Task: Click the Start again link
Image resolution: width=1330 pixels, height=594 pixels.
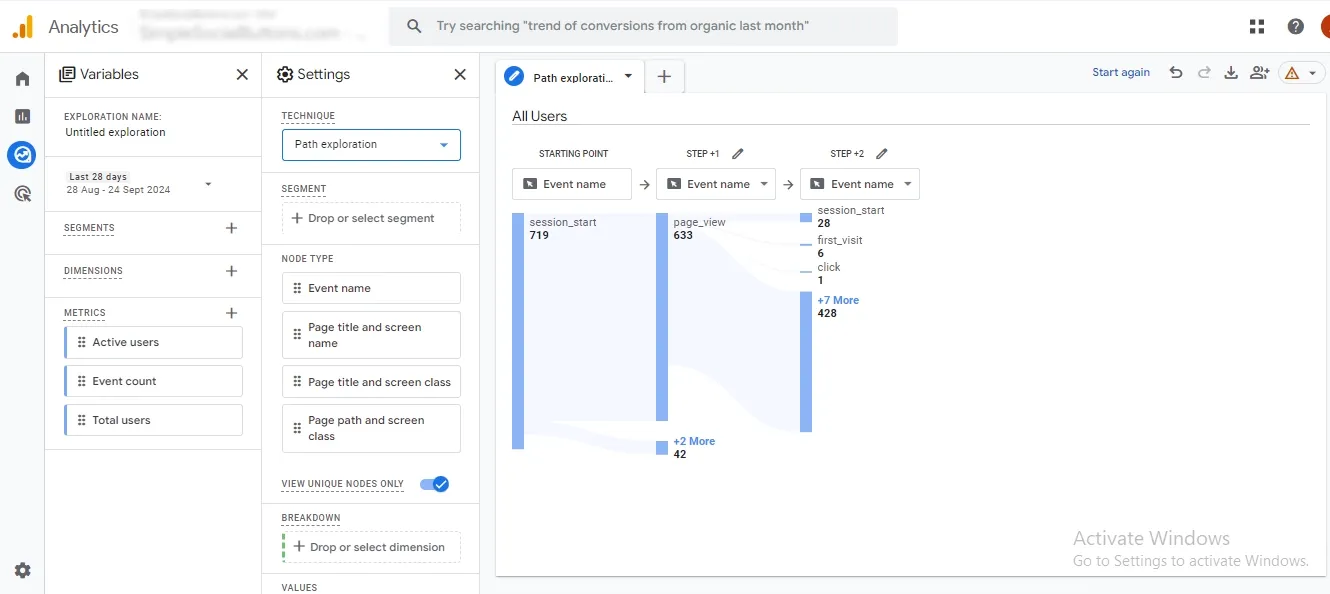Action: click(x=1120, y=73)
